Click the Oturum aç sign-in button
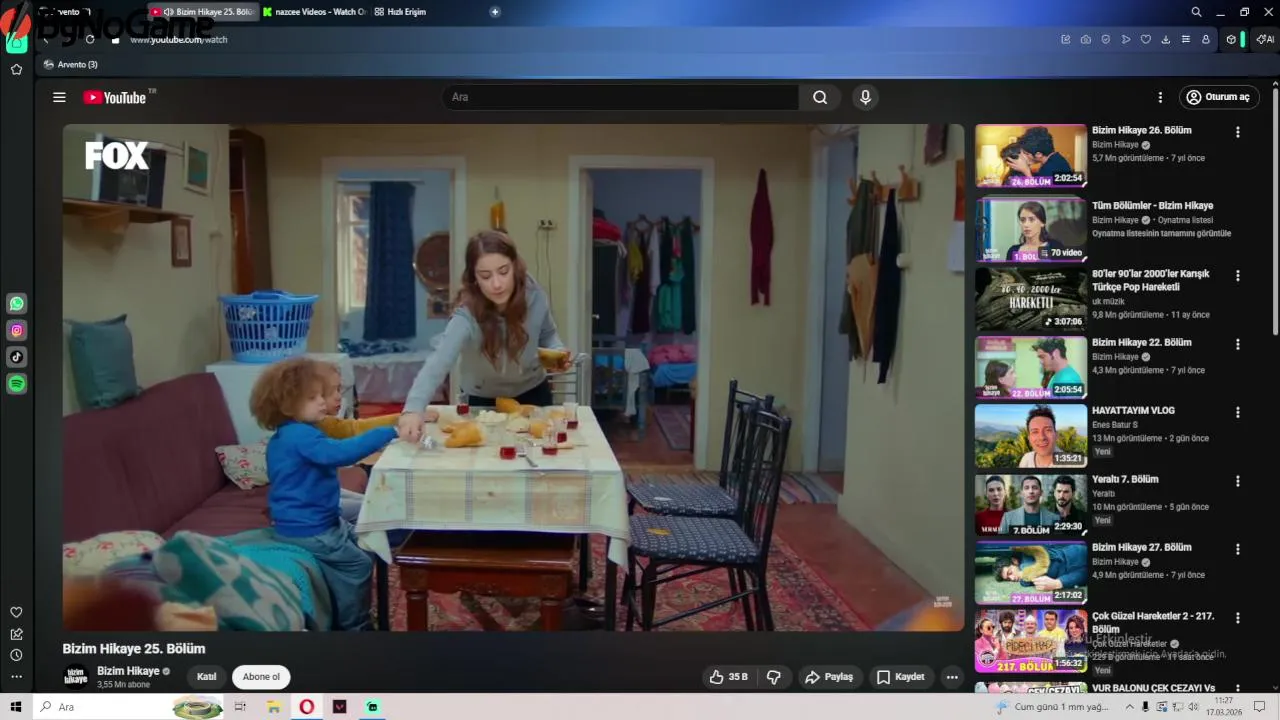Screen dimensions: 1280x720 (1219, 97)
